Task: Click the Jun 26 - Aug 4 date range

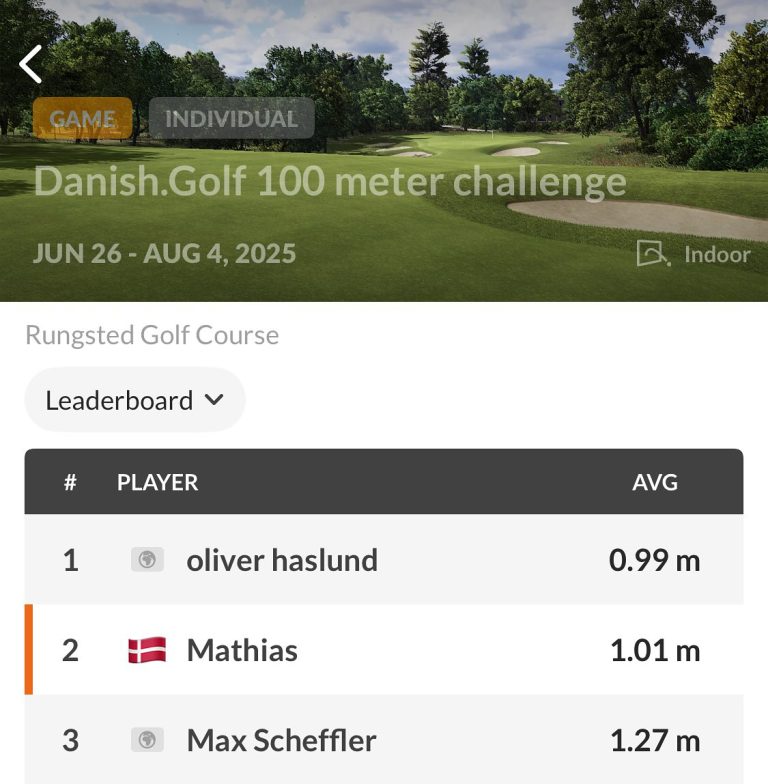Action: (x=164, y=254)
